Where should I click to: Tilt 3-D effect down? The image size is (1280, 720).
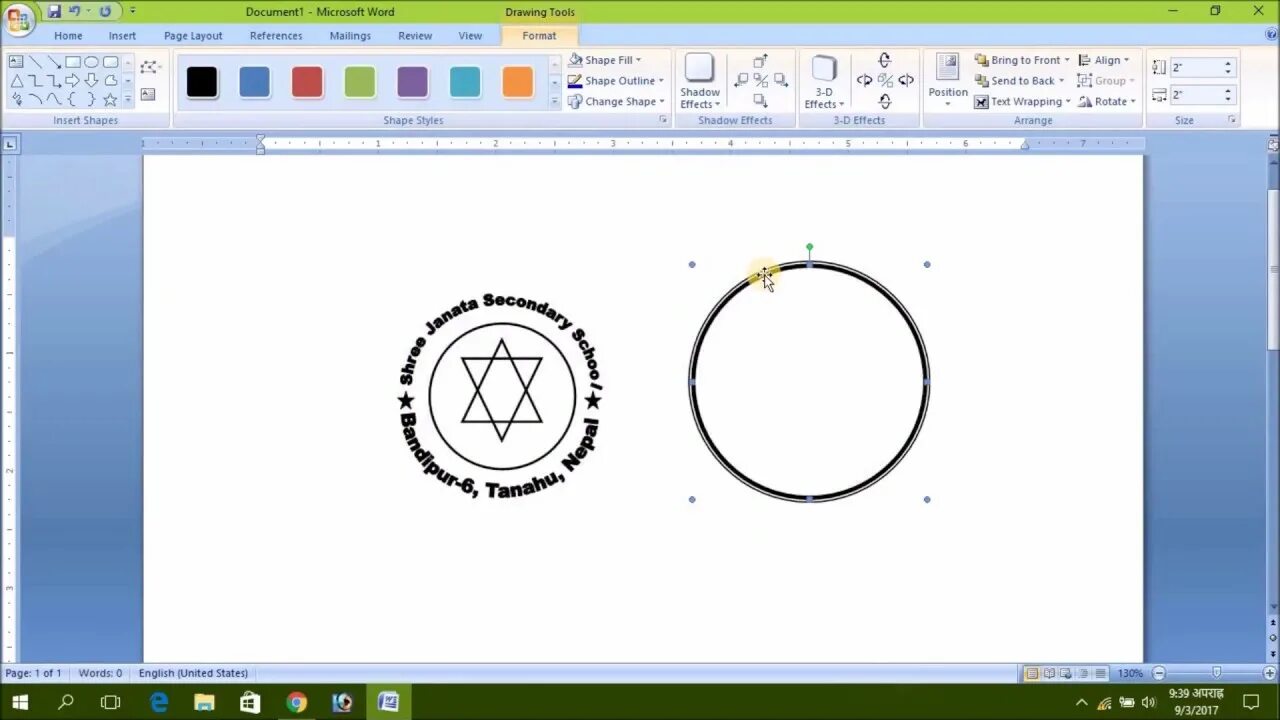(884, 101)
